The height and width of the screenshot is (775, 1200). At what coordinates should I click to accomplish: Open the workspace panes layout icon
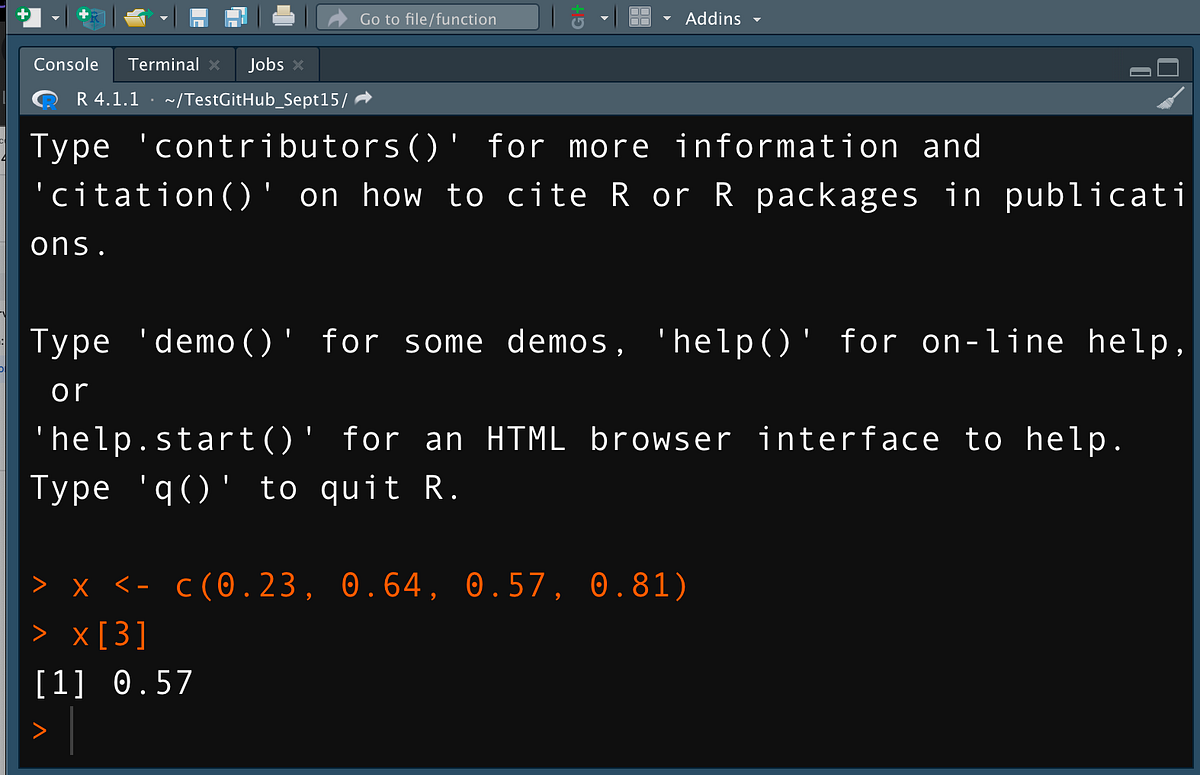(x=640, y=17)
